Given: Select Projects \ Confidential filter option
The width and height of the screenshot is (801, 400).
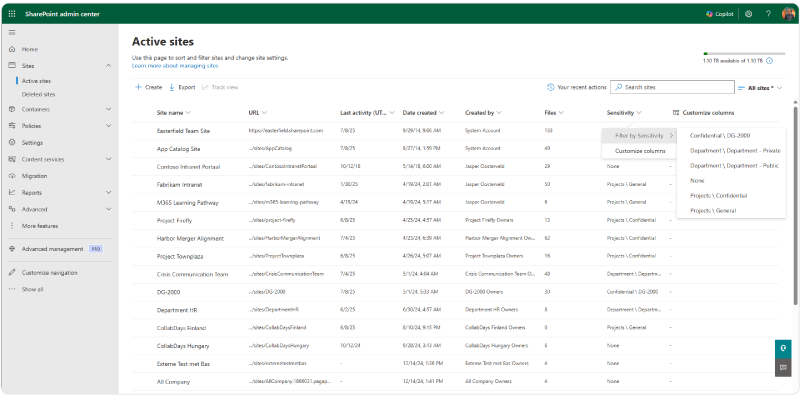Looking at the screenshot, I should [x=718, y=195].
